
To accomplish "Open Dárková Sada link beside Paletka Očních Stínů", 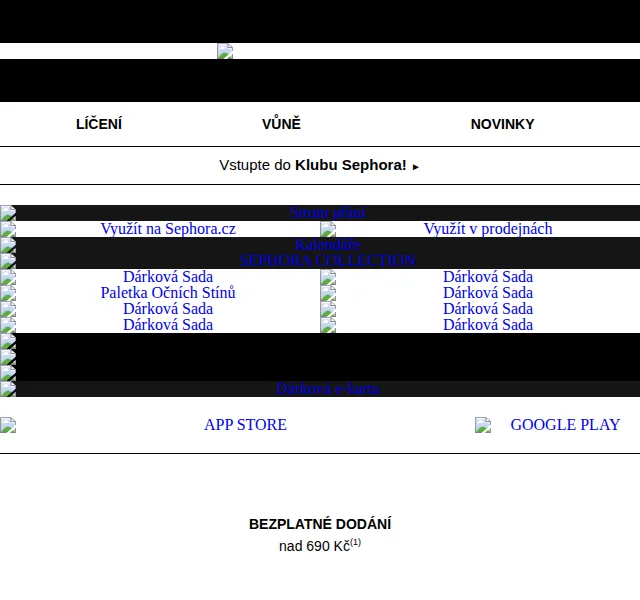I will tap(488, 293).
